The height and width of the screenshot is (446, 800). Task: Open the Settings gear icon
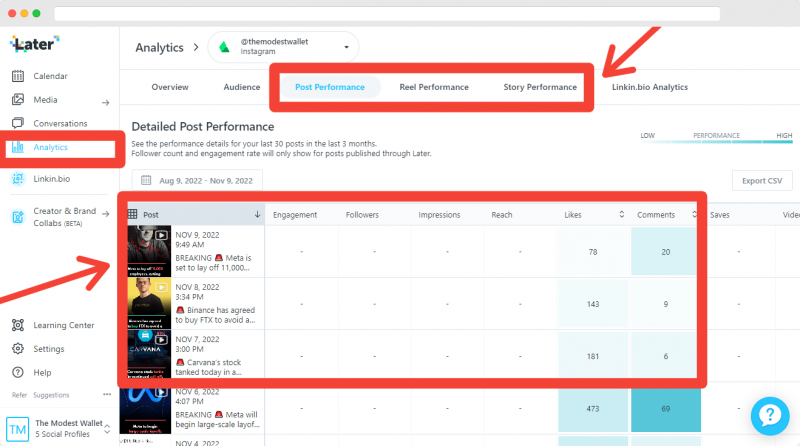click(18, 349)
